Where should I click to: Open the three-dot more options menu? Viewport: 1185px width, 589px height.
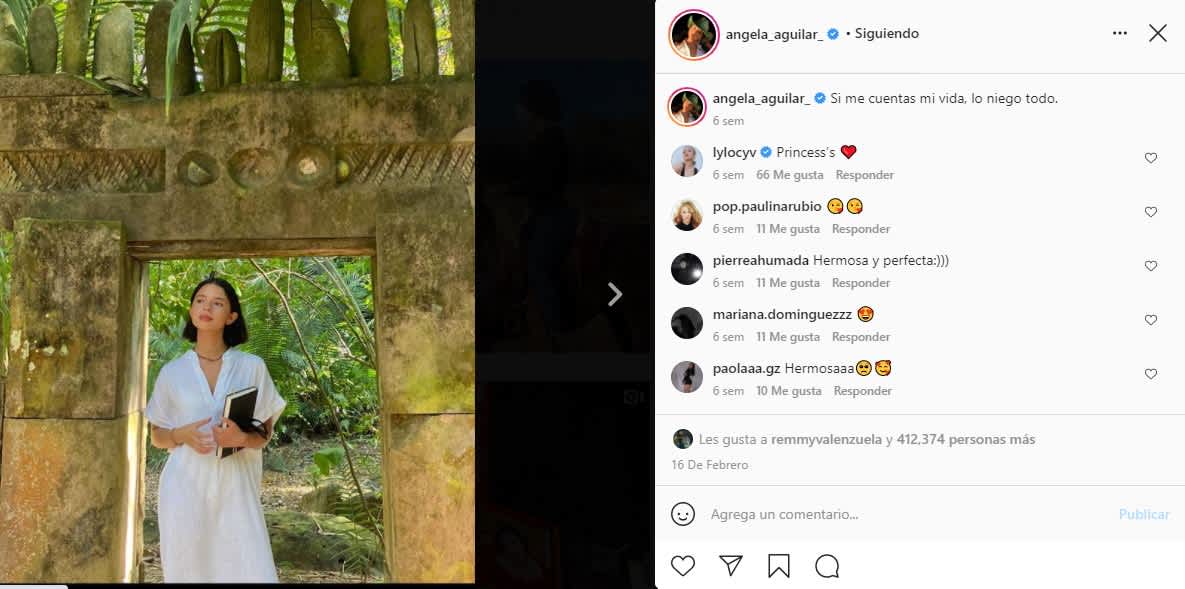1120,33
